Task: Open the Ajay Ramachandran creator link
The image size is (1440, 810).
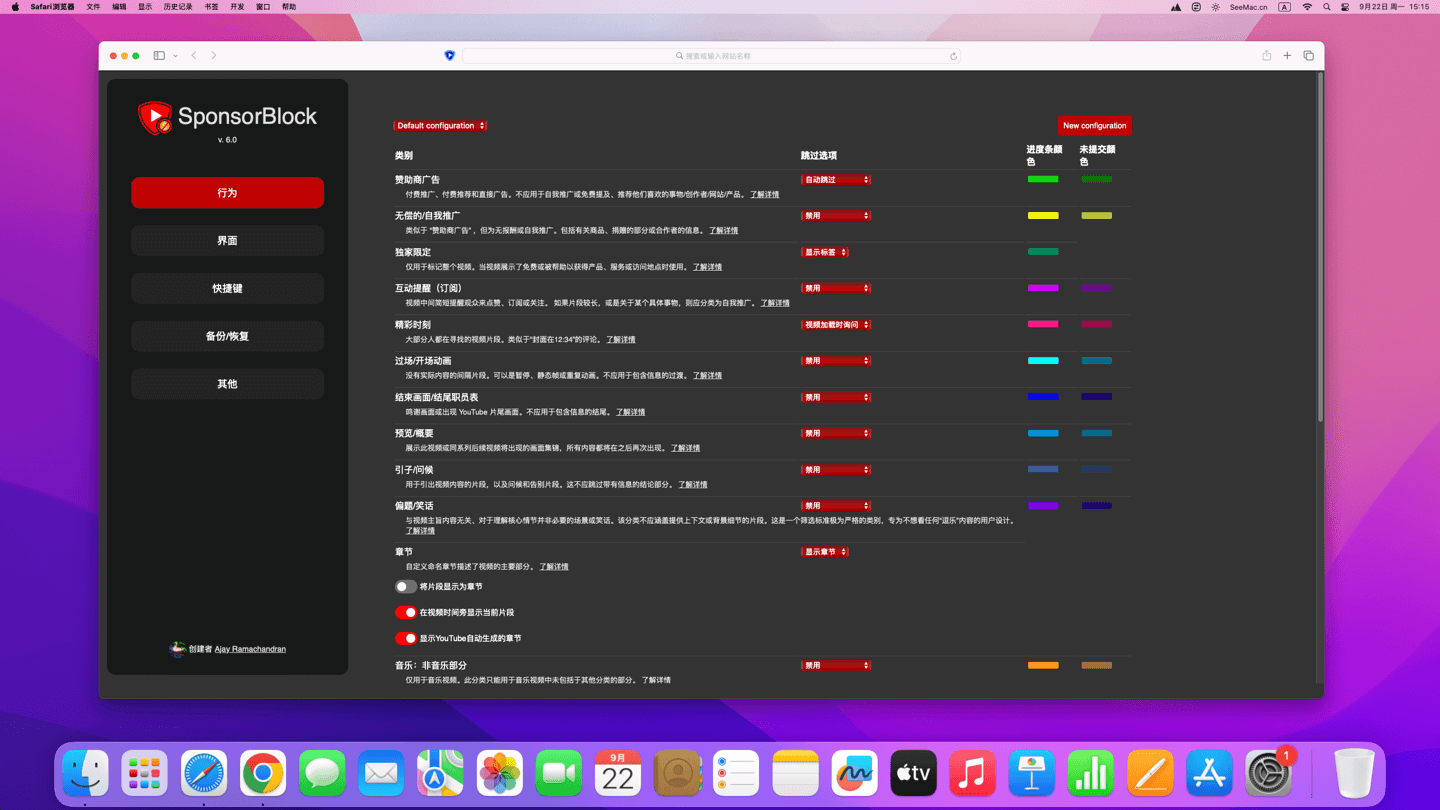Action: click(250, 649)
